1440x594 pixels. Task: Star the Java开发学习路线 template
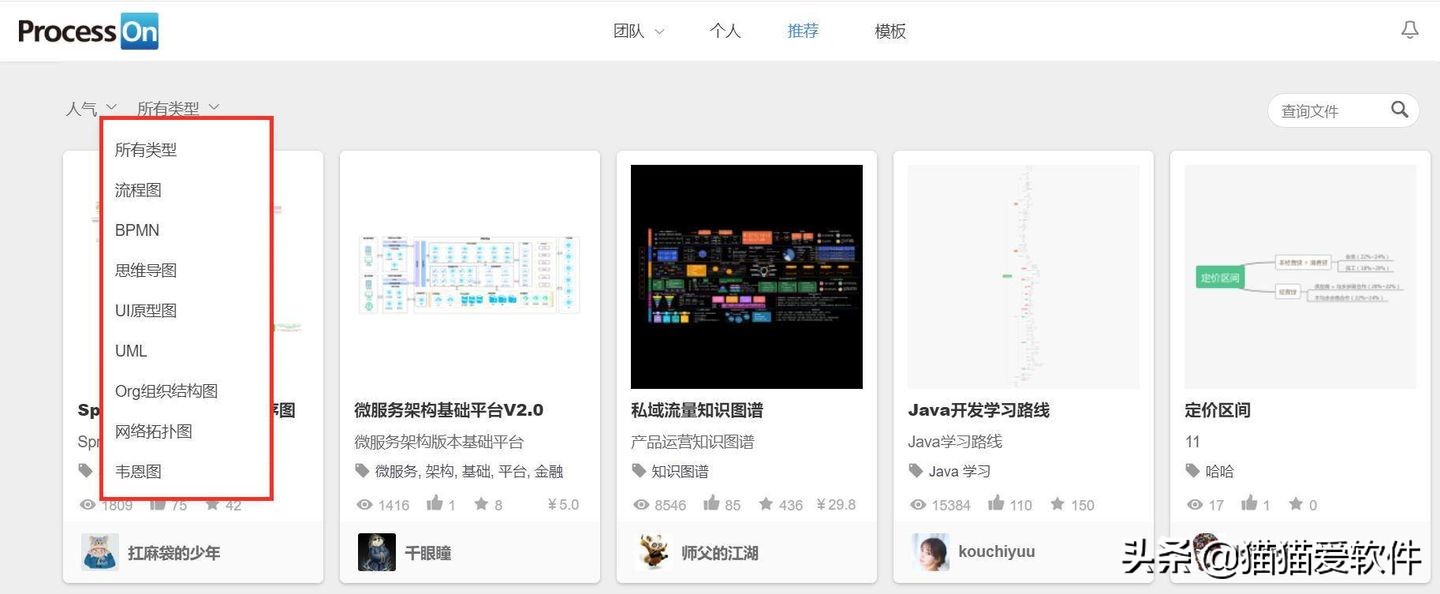(x=1059, y=505)
